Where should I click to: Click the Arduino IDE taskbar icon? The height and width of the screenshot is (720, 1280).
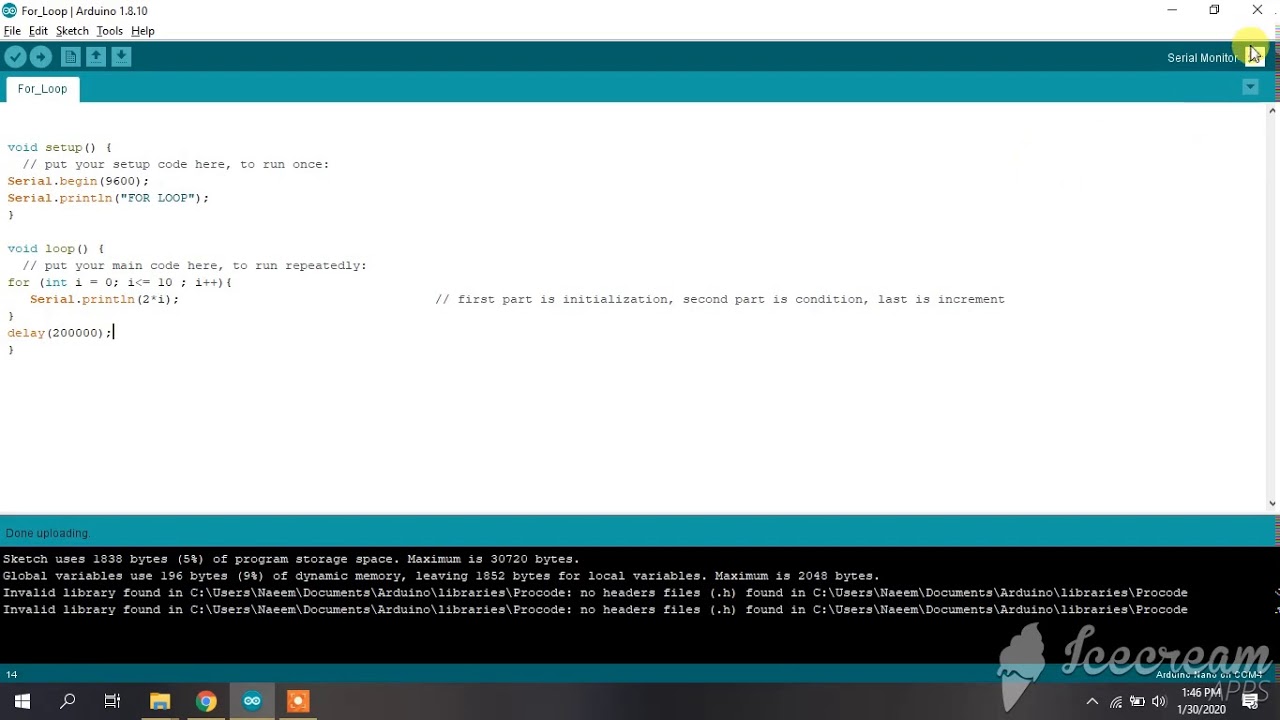pyautogui.click(x=252, y=701)
